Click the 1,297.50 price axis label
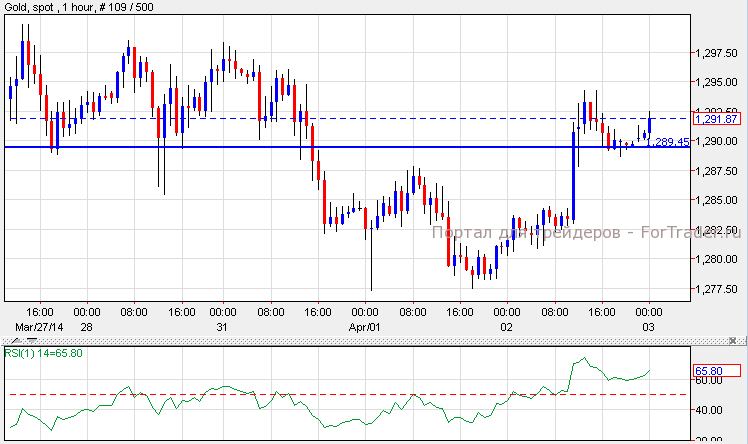Screen dimensions: 748x444 (x=715, y=53)
